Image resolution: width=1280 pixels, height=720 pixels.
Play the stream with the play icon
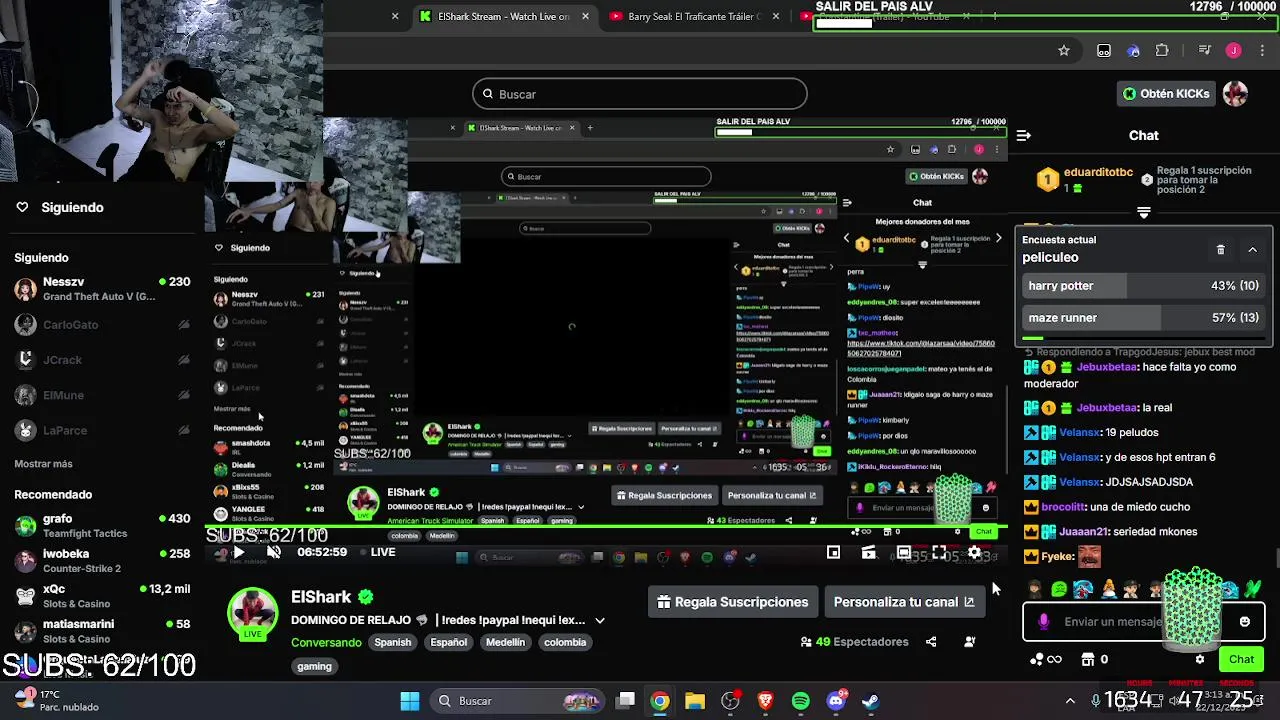pos(238,552)
